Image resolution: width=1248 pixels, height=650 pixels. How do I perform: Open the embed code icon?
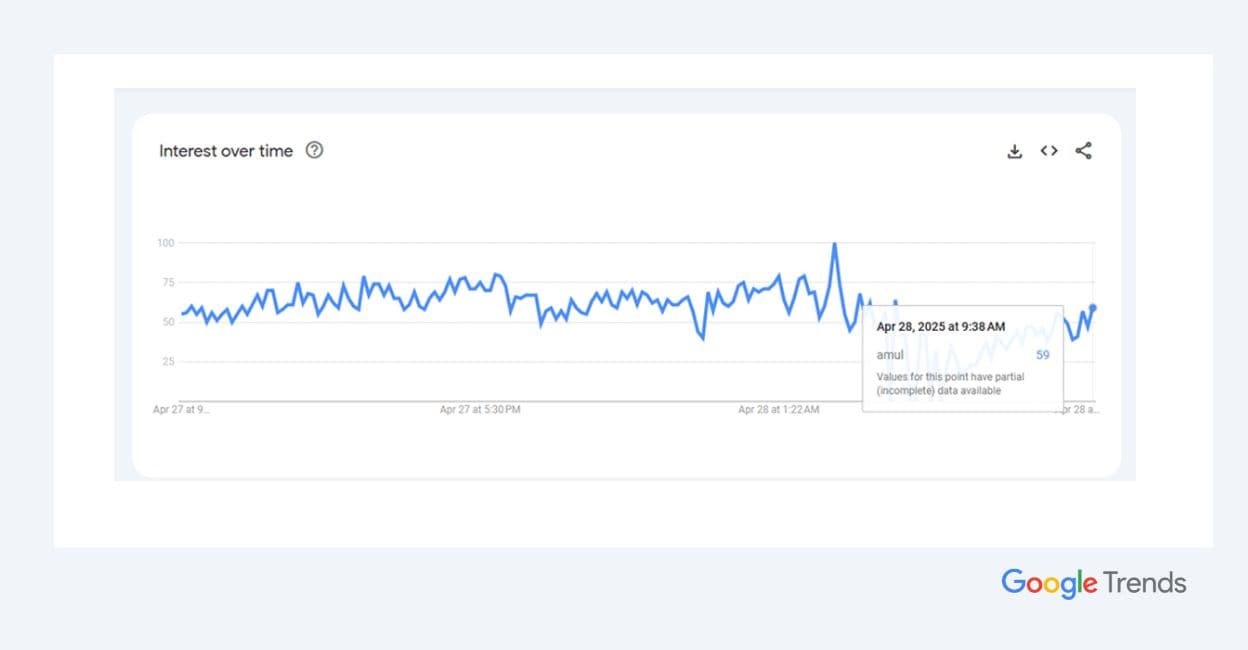click(x=1048, y=151)
